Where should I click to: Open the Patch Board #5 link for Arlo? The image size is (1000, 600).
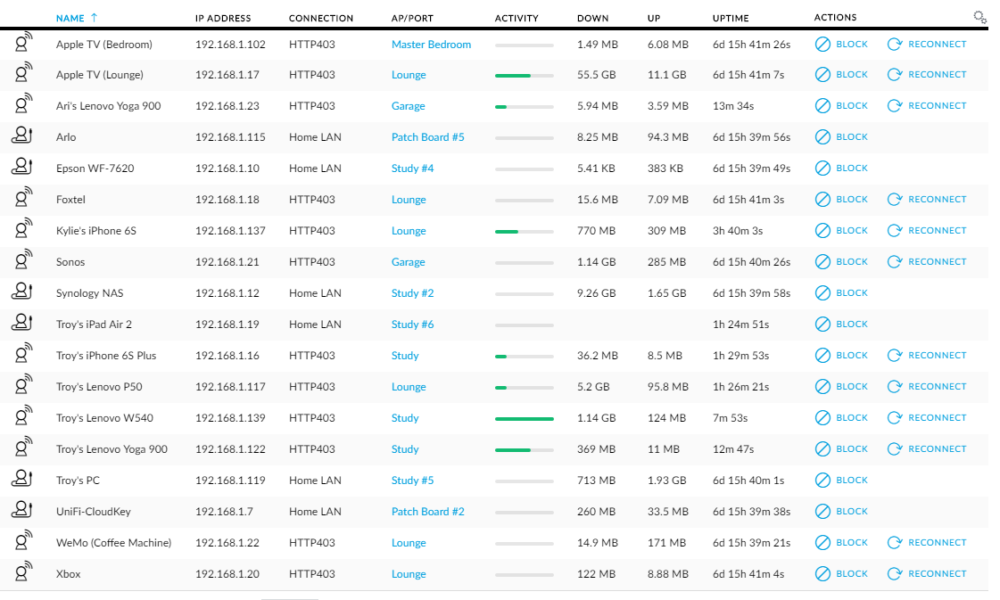tap(428, 137)
